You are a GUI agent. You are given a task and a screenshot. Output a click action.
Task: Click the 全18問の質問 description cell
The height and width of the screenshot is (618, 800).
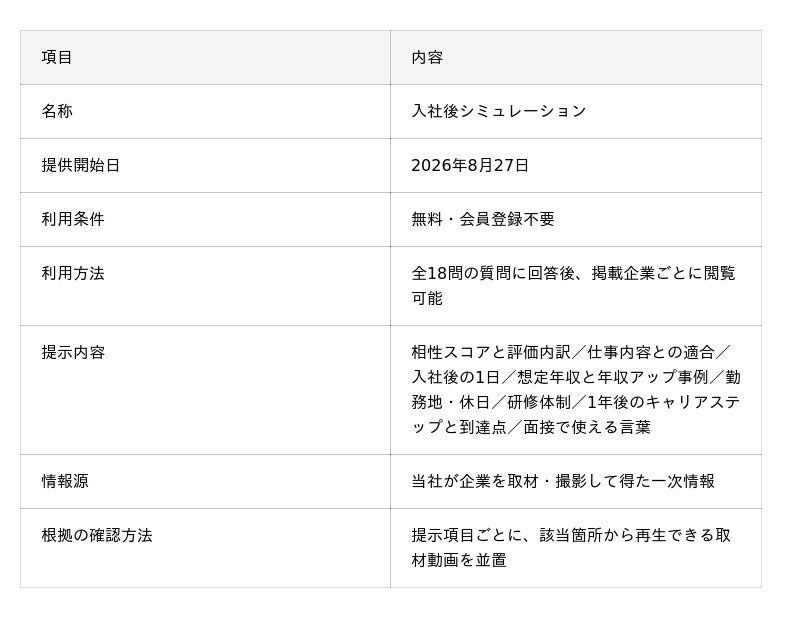coord(576,286)
